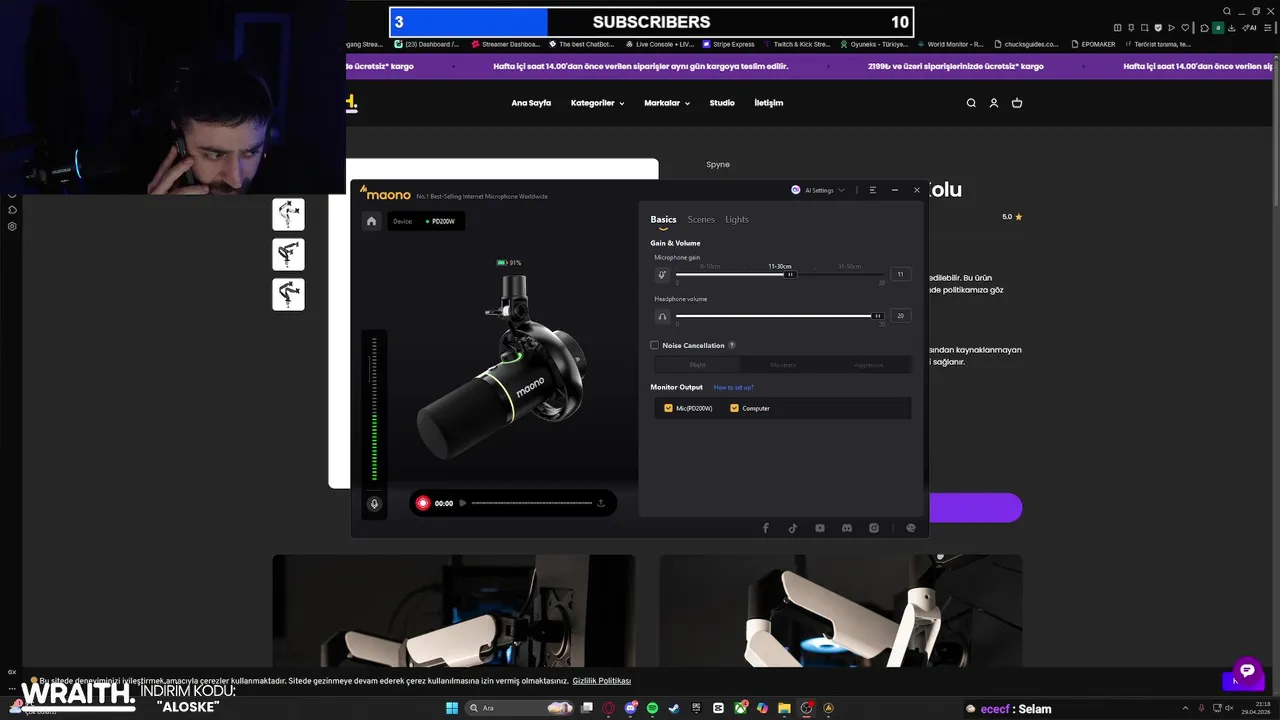Open the feedback chat icon in Maono footer
Viewport: 1280px width, 720px height.
pyautogui.click(x=910, y=528)
